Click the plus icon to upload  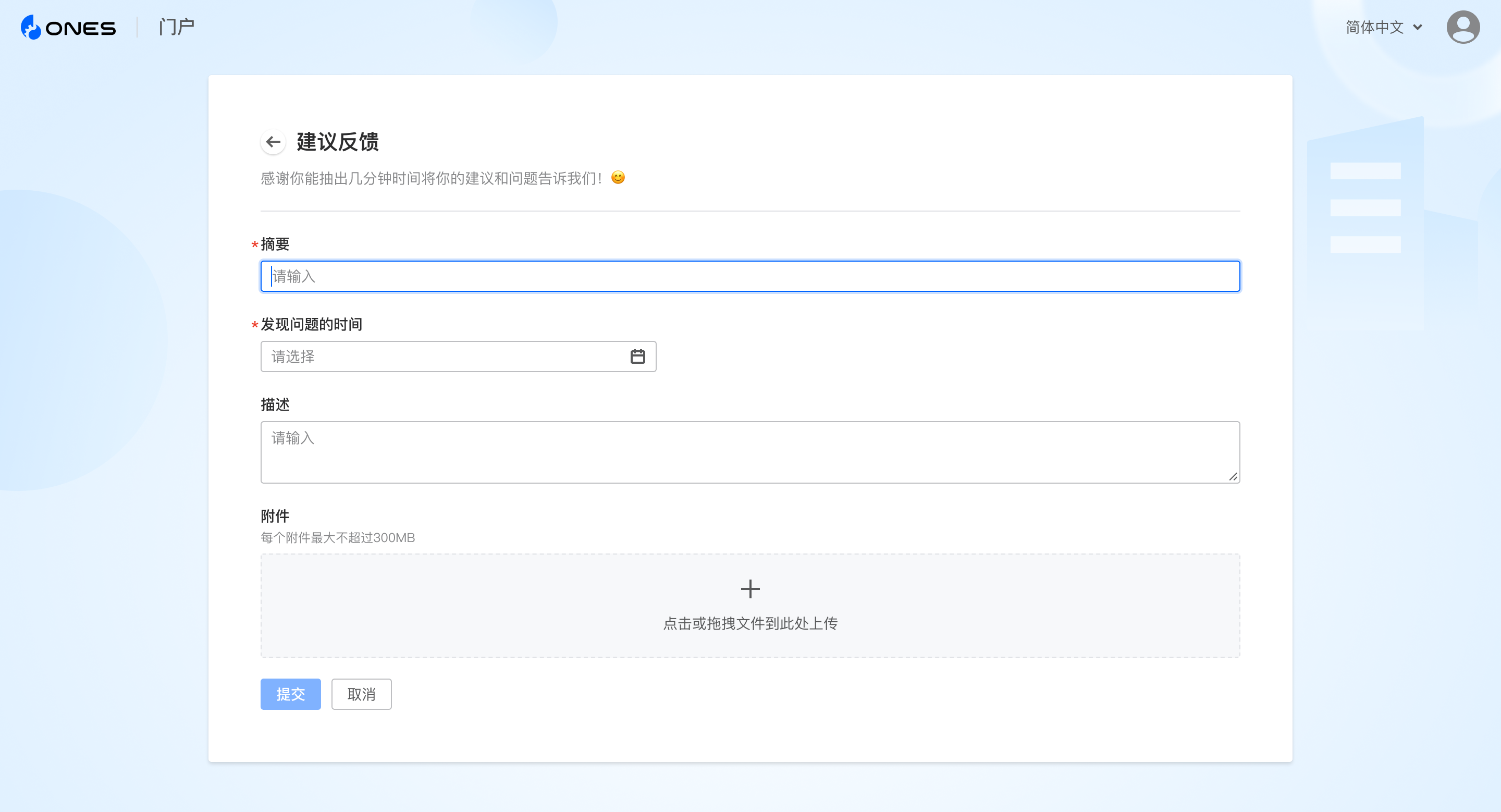pyautogui.click(x=750, y=589)
